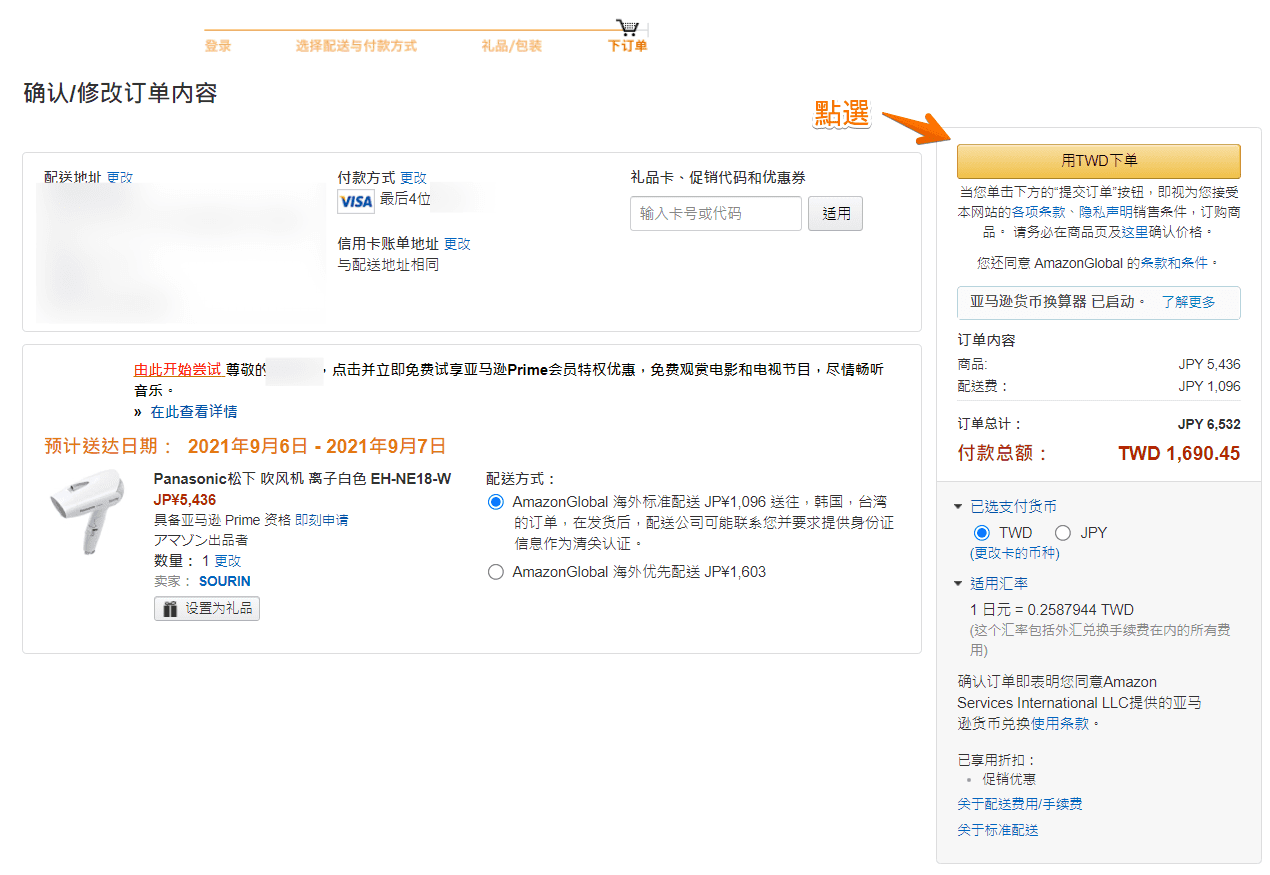Image resolution: width=1270 pixels, height=875 pixels.
Task: Place order with 用TWD下单 button
Action: click(1098, 161)
